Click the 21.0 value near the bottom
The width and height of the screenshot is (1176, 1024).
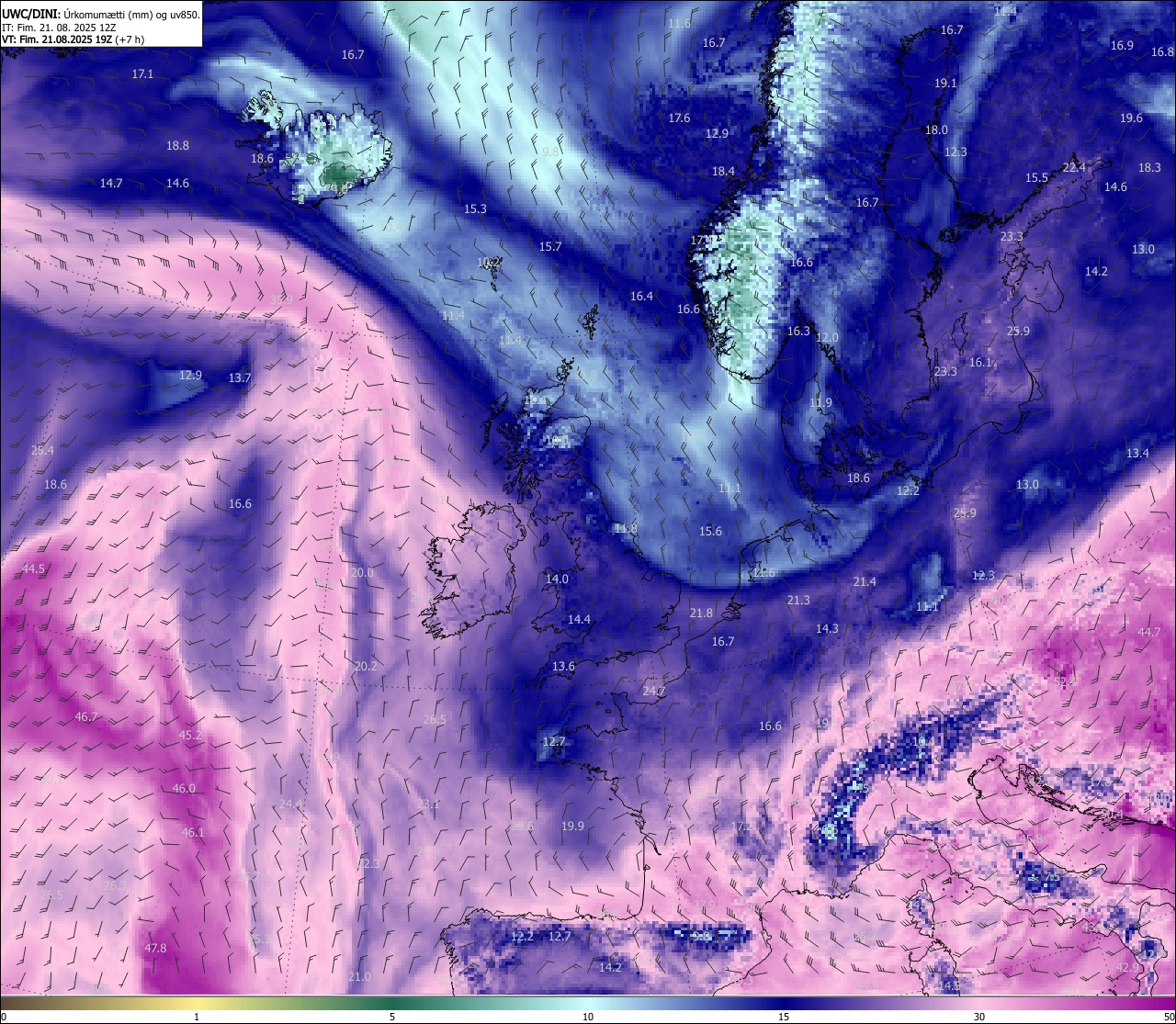click(x=360, y=976)
